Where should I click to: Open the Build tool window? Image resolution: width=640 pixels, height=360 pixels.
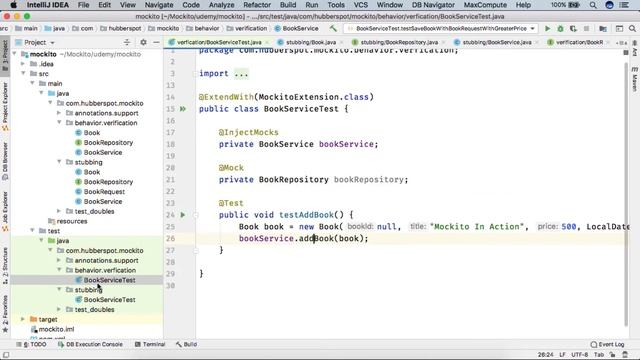click(186, 344)
